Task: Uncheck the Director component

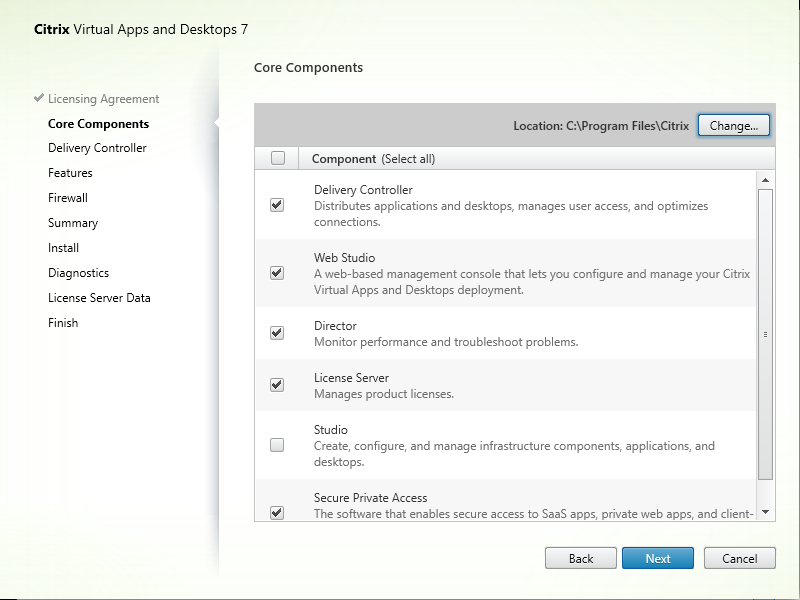Action: click(x=277, y=332)
